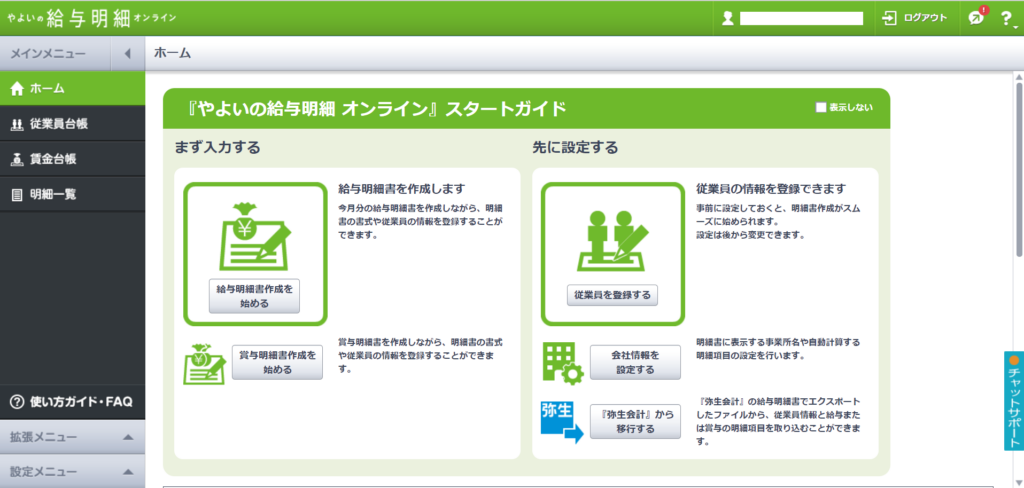Click 従業員を登録する button
This screenshot has height=488, width=1024.
click(613, 295)
